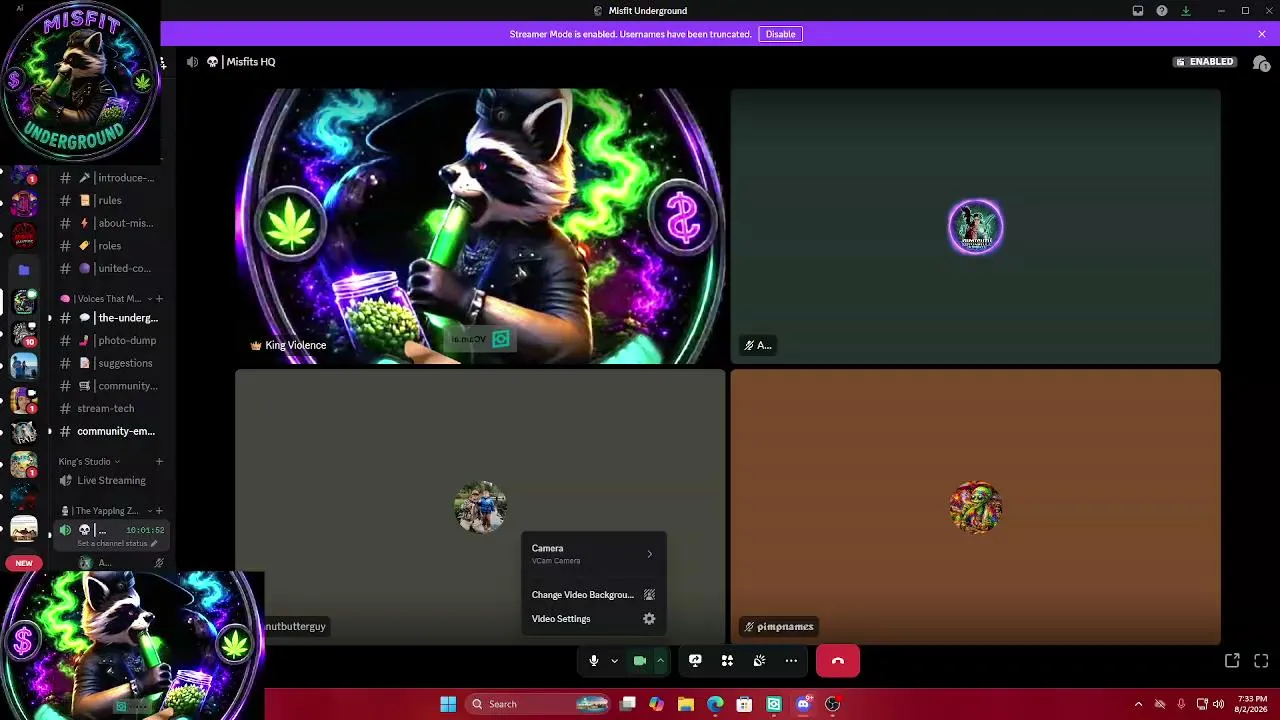Start an activity from the call bar
The width and height of the screenshot is (1280, 720).
(727, 661)
